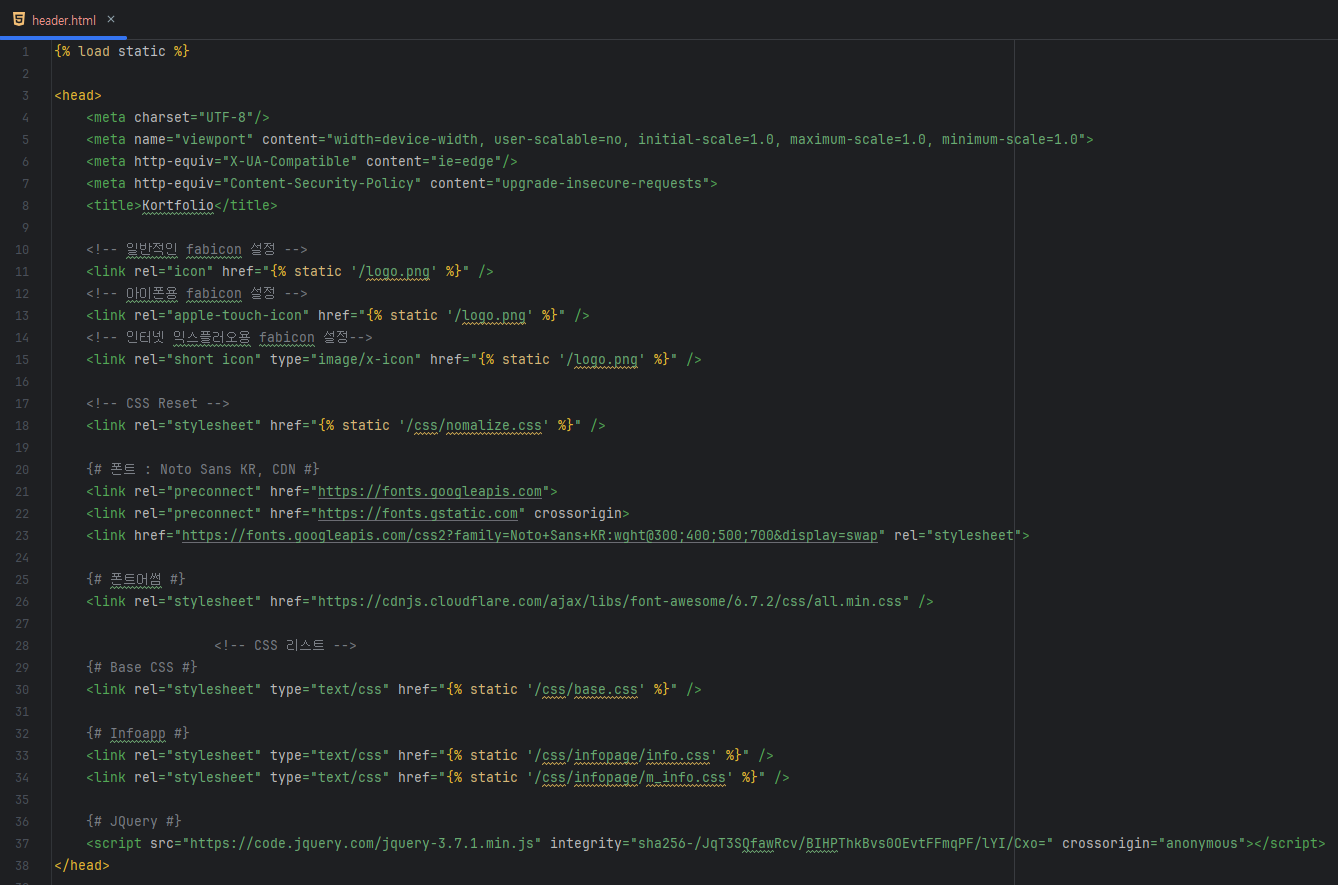Viewport: 1338px width, 885px height.
Task: Click the 'Base CSS' comment
Action: tap(142, 667)
